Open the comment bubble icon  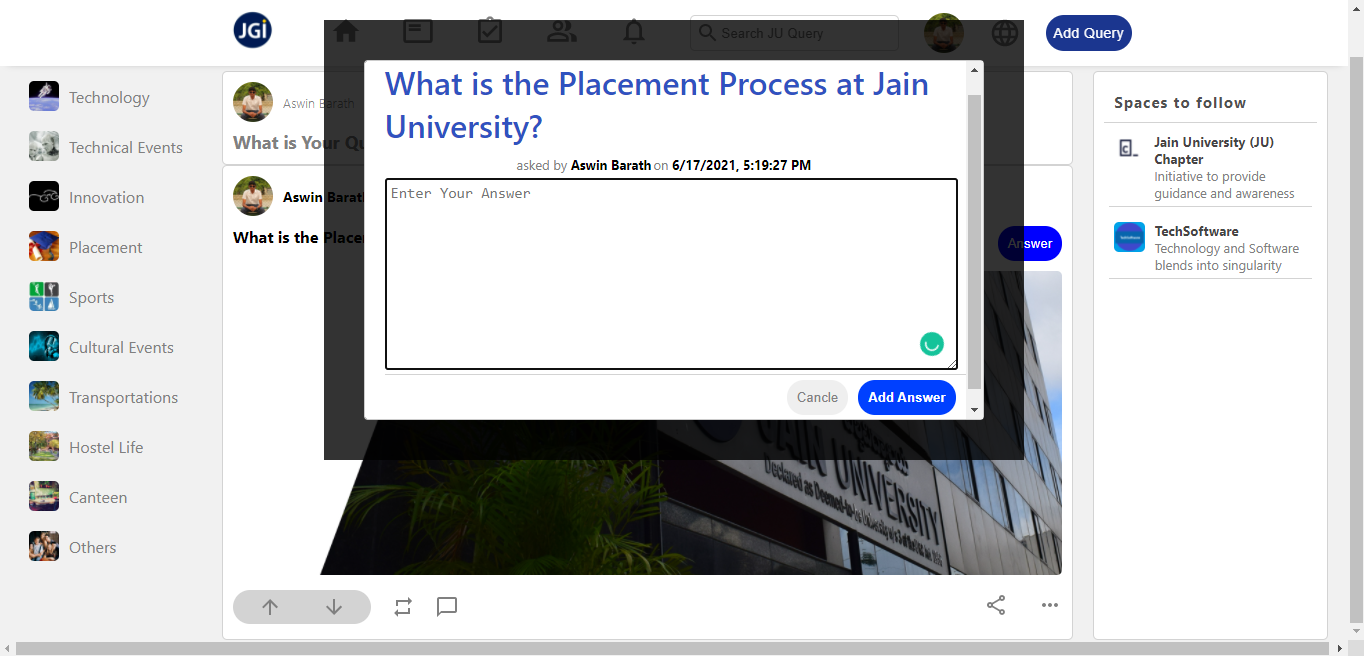click(x=447, y=607)
